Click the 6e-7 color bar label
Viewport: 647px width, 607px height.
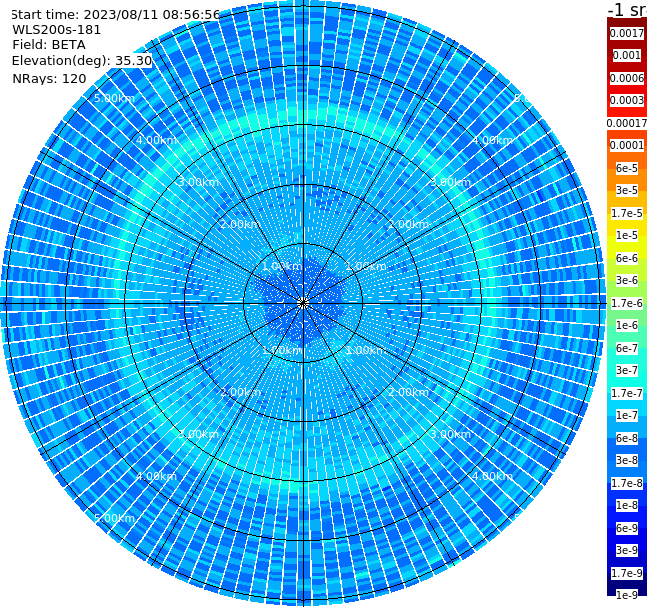coord(627,348)
